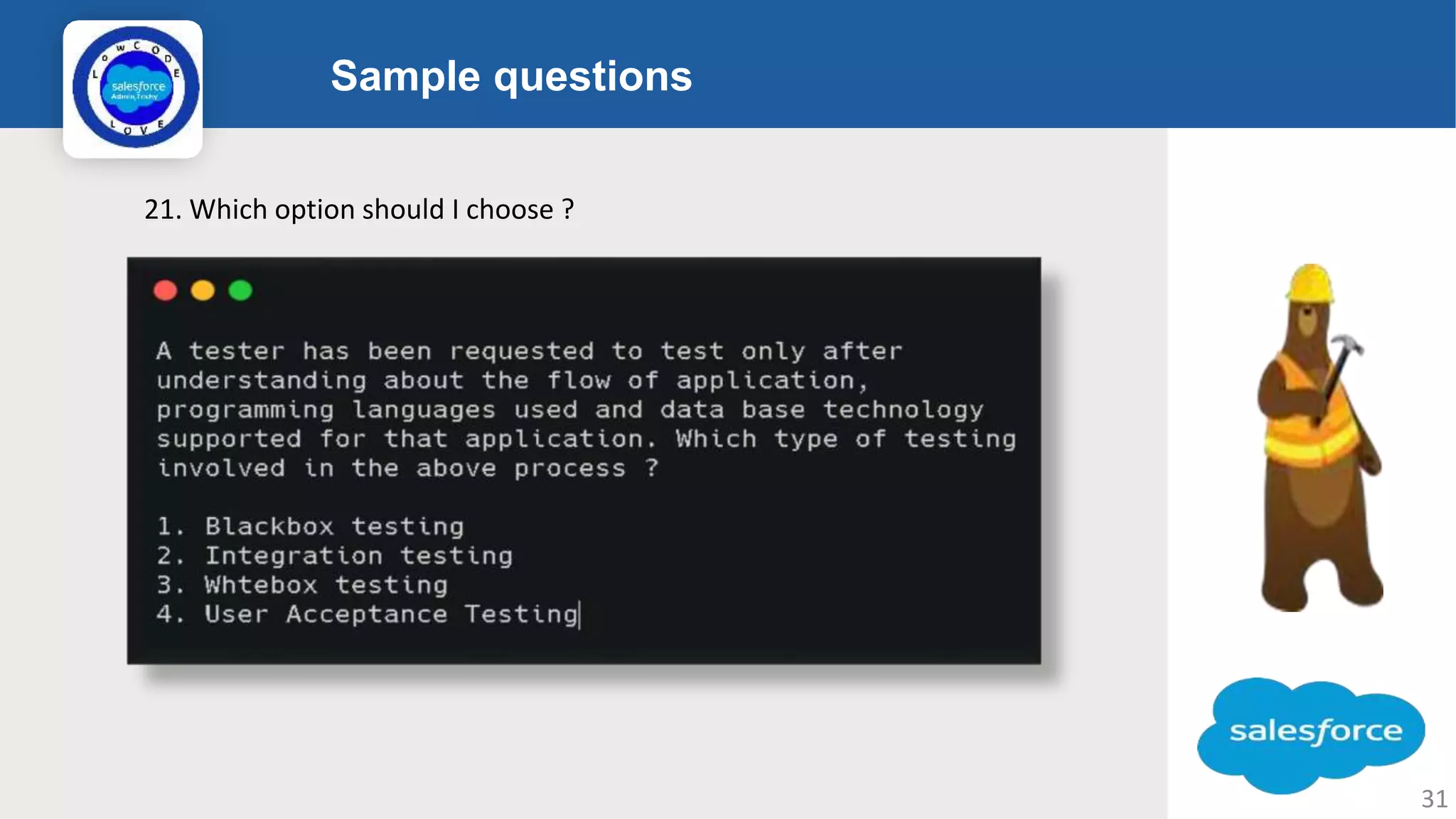This screenshot has height=819, width=1456.
Task: Click the green window dot
Action: click(x=240, y=291)
